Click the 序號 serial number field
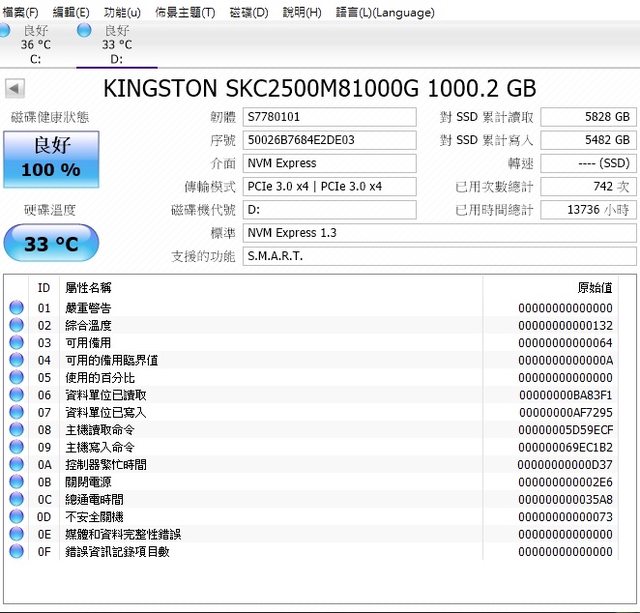The height and width of the screenshot is (613, 640). (329, 140)
